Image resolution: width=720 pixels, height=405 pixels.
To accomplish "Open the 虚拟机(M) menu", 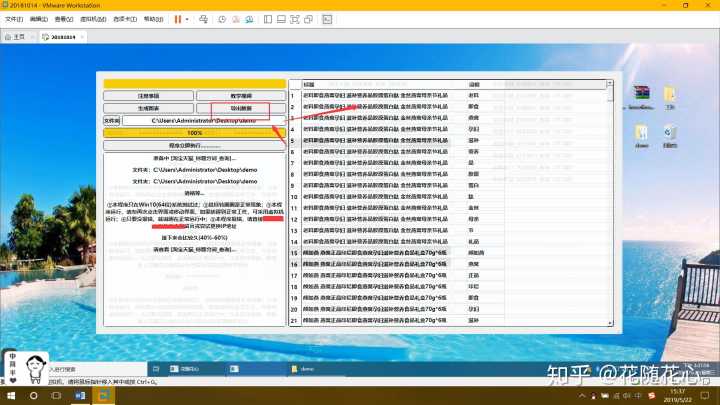I will tap(93, 19).
